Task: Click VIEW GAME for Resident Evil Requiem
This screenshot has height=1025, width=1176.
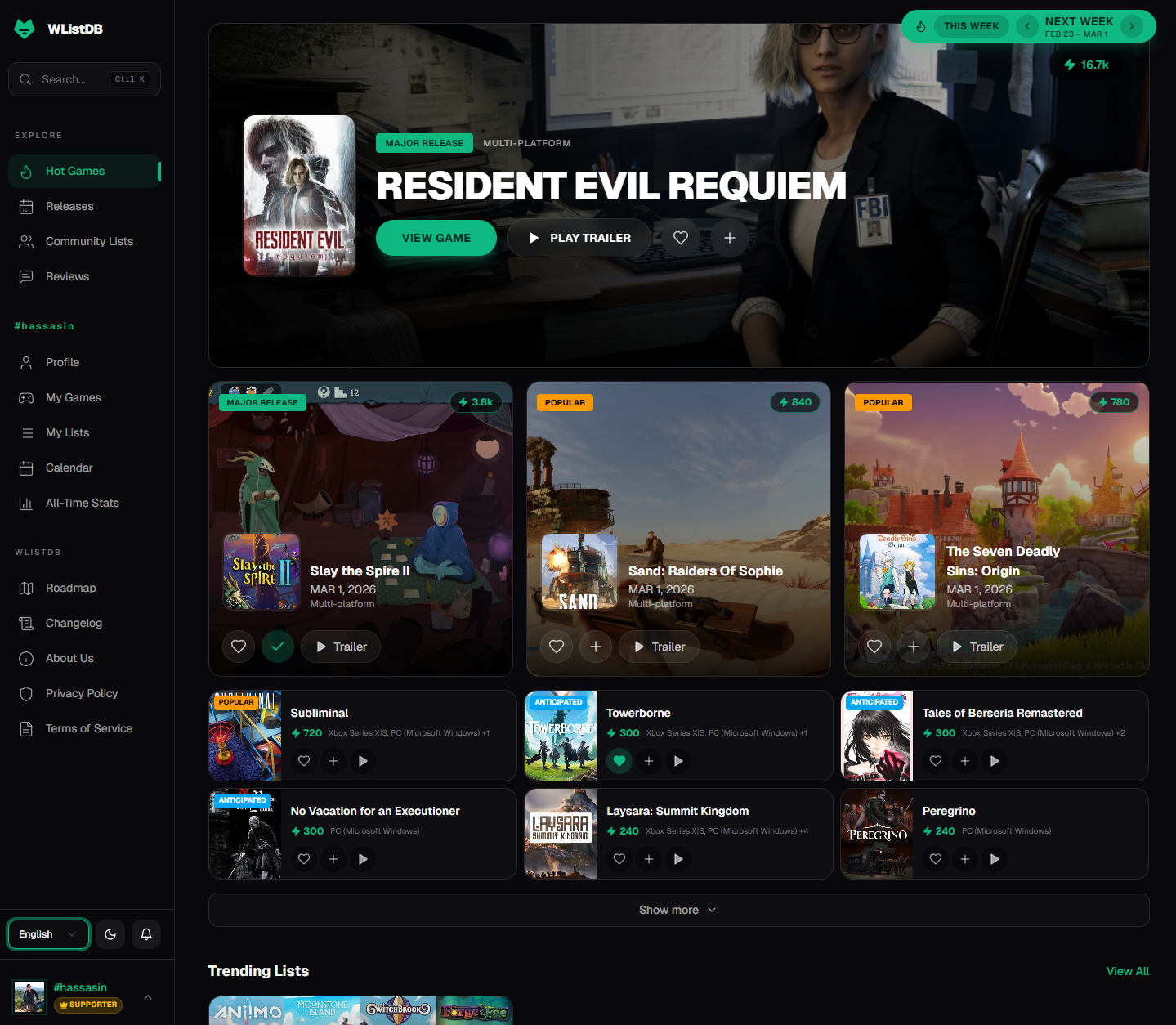Action: (436, 238)
